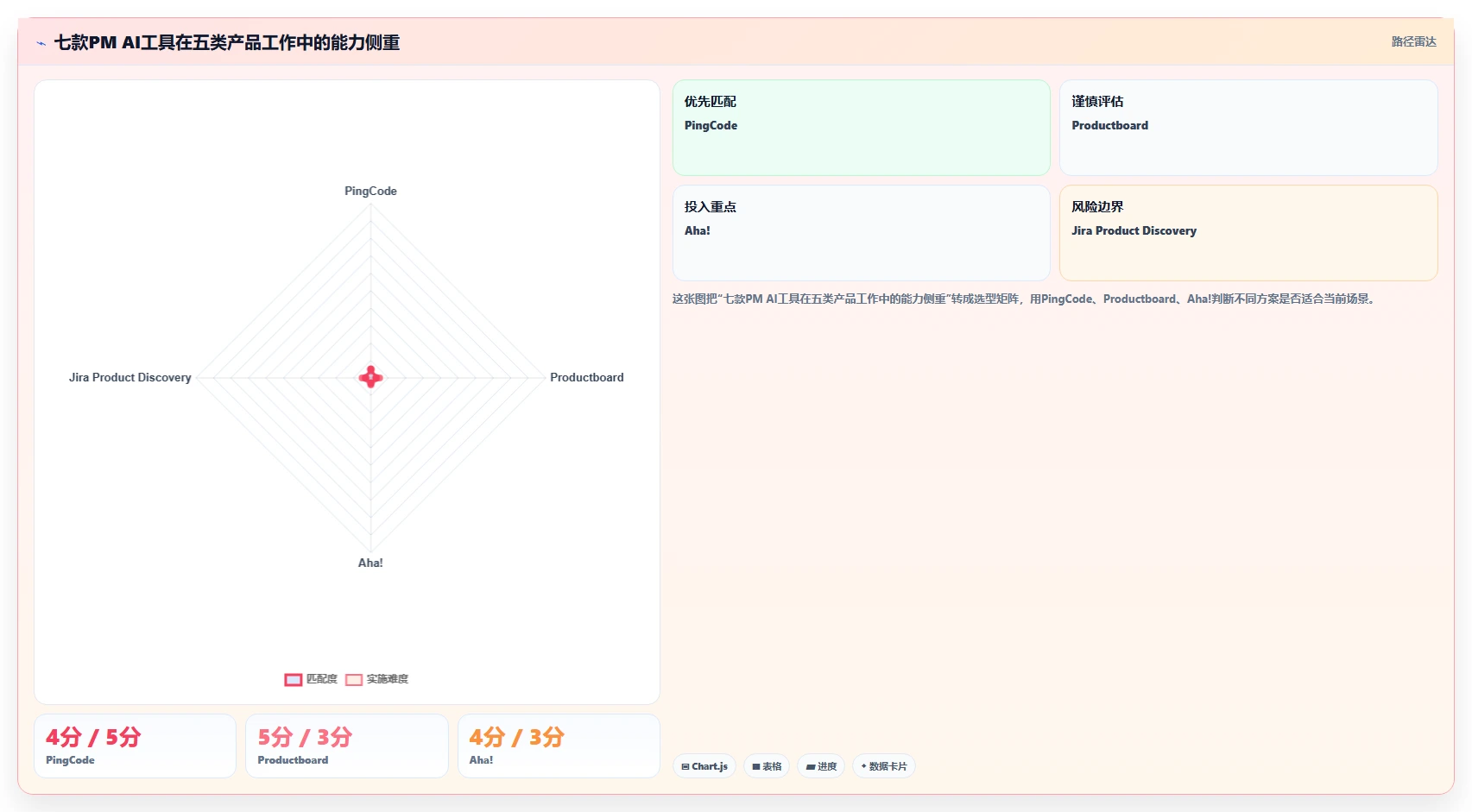The image size is (1472, 812).
Task: Click the Aha! axis label on radar
Action: 370,563
